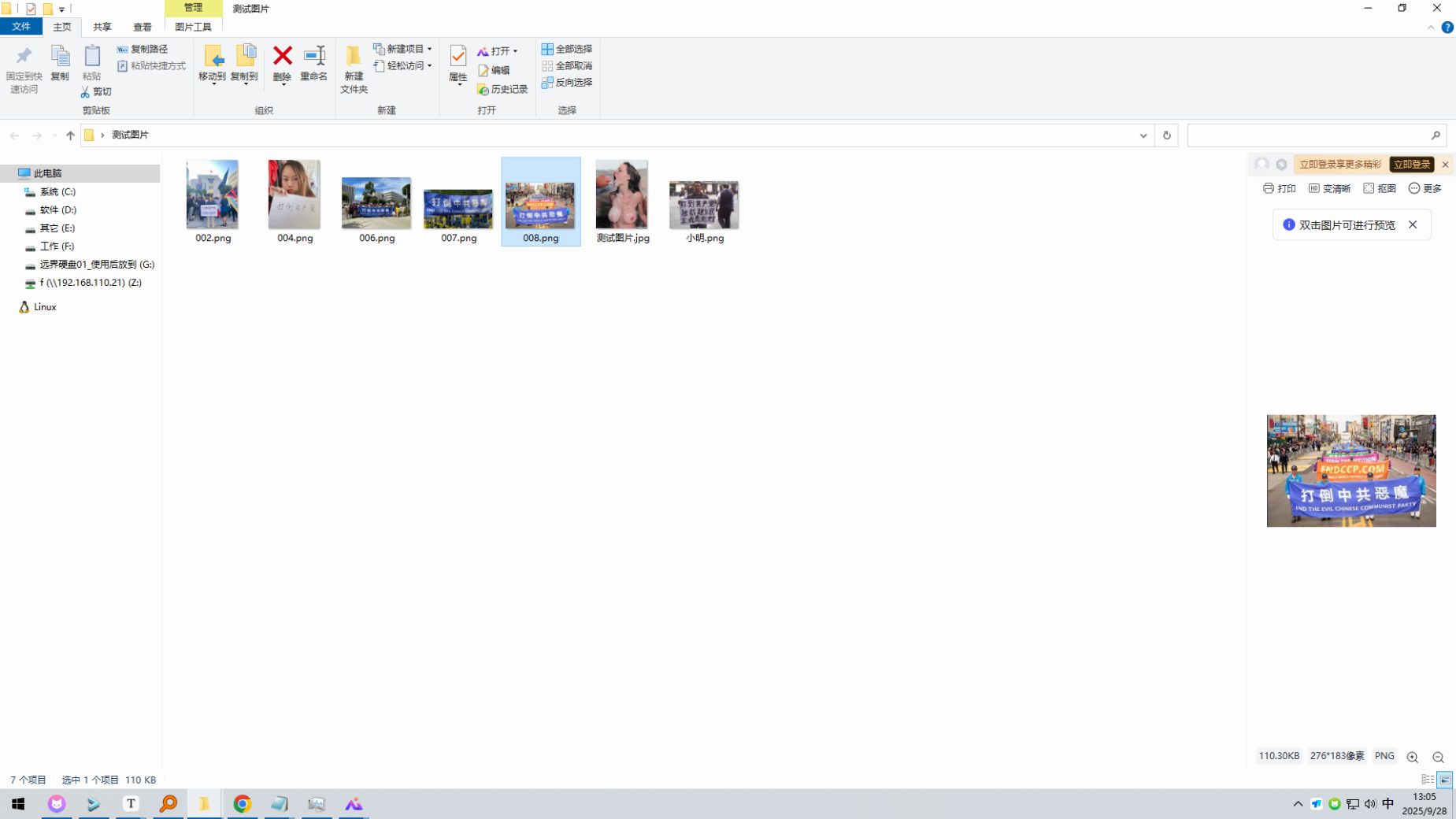Image resolution: width=1456 pixels, height=819 pixels.
Task: Click Invert Selection in the ribbon
Action: (567, 82)
